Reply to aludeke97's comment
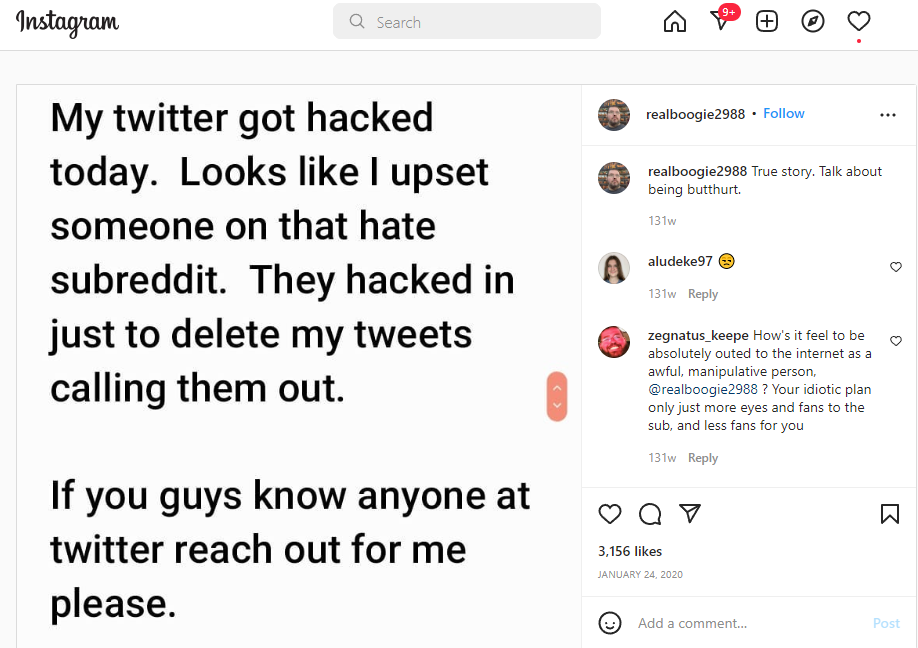918x648 pixels. point(703,294)
